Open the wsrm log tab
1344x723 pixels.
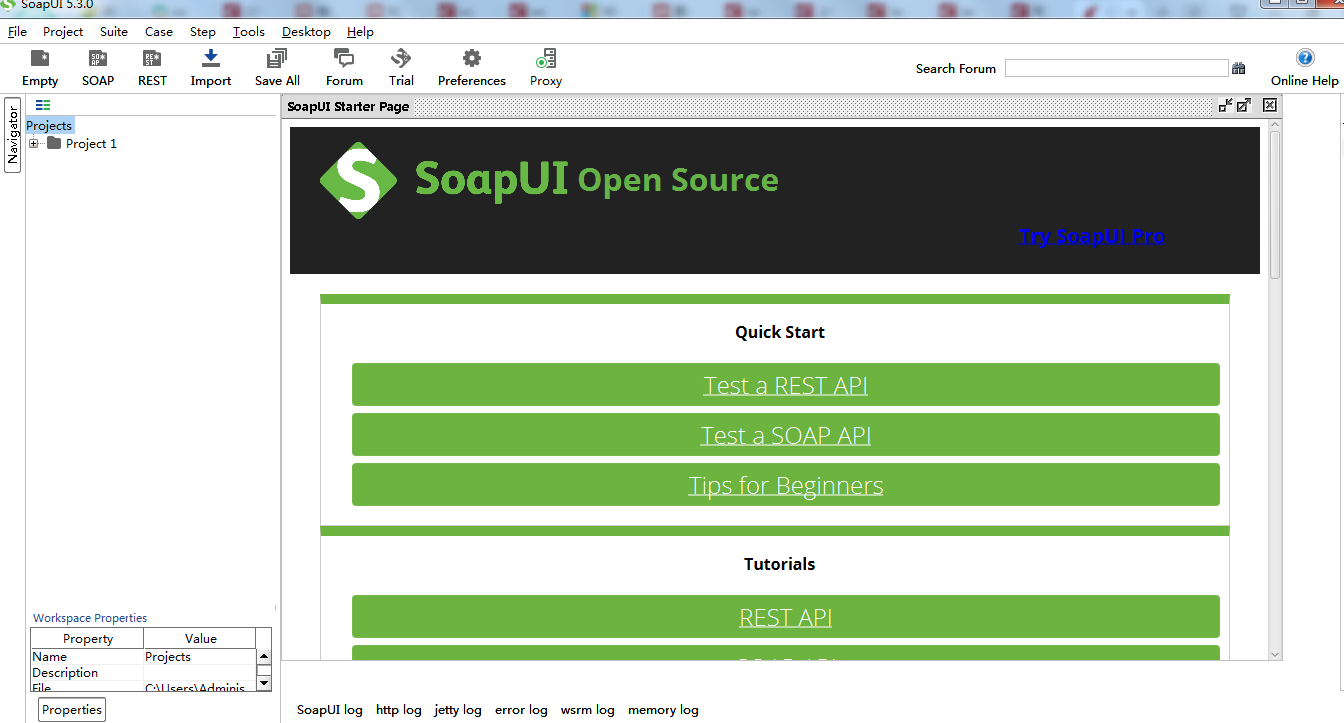coord(588,710)
